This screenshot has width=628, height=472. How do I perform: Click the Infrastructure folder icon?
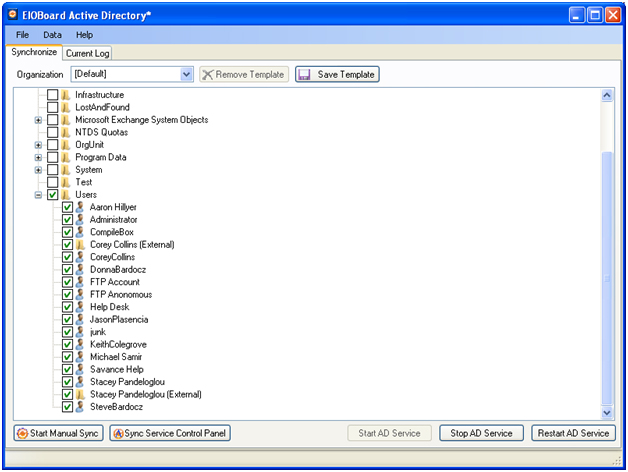coord(66,95)
